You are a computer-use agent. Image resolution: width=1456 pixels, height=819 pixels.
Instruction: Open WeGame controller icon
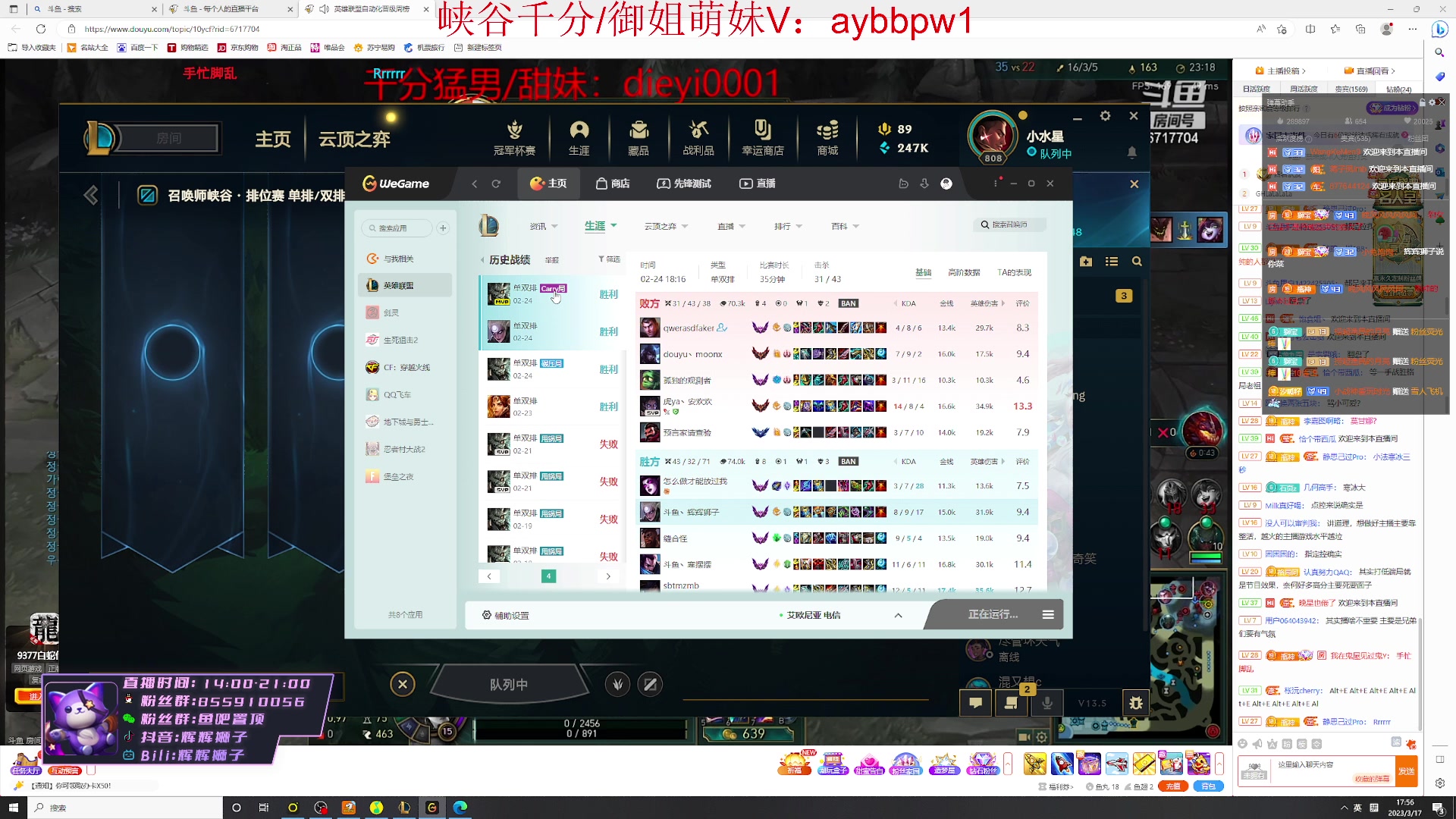[903, 184]
